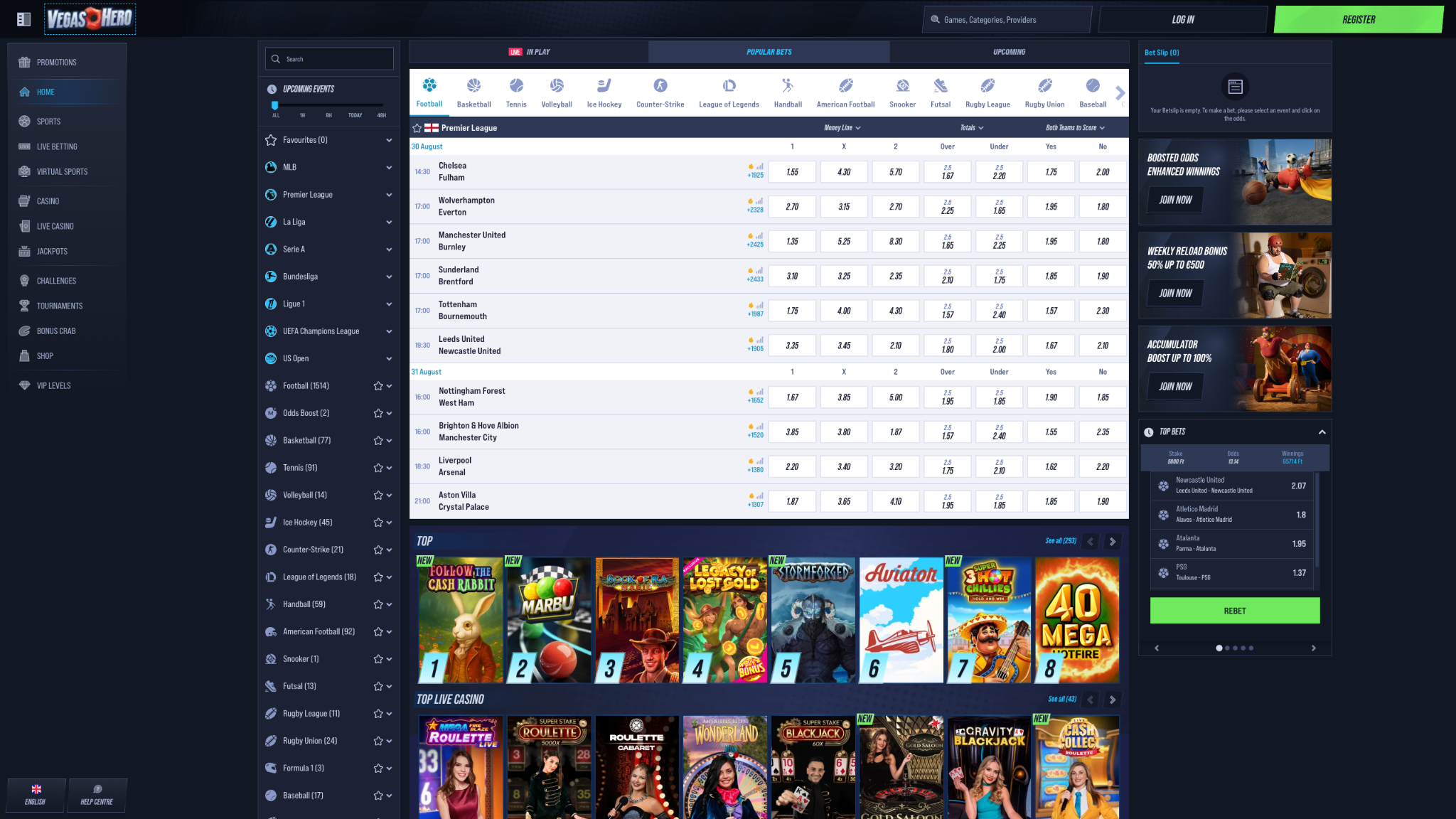See all (293) top games
This screenshot has height=819, width=1456.
pyautogui.click(x=1060, y=541)
